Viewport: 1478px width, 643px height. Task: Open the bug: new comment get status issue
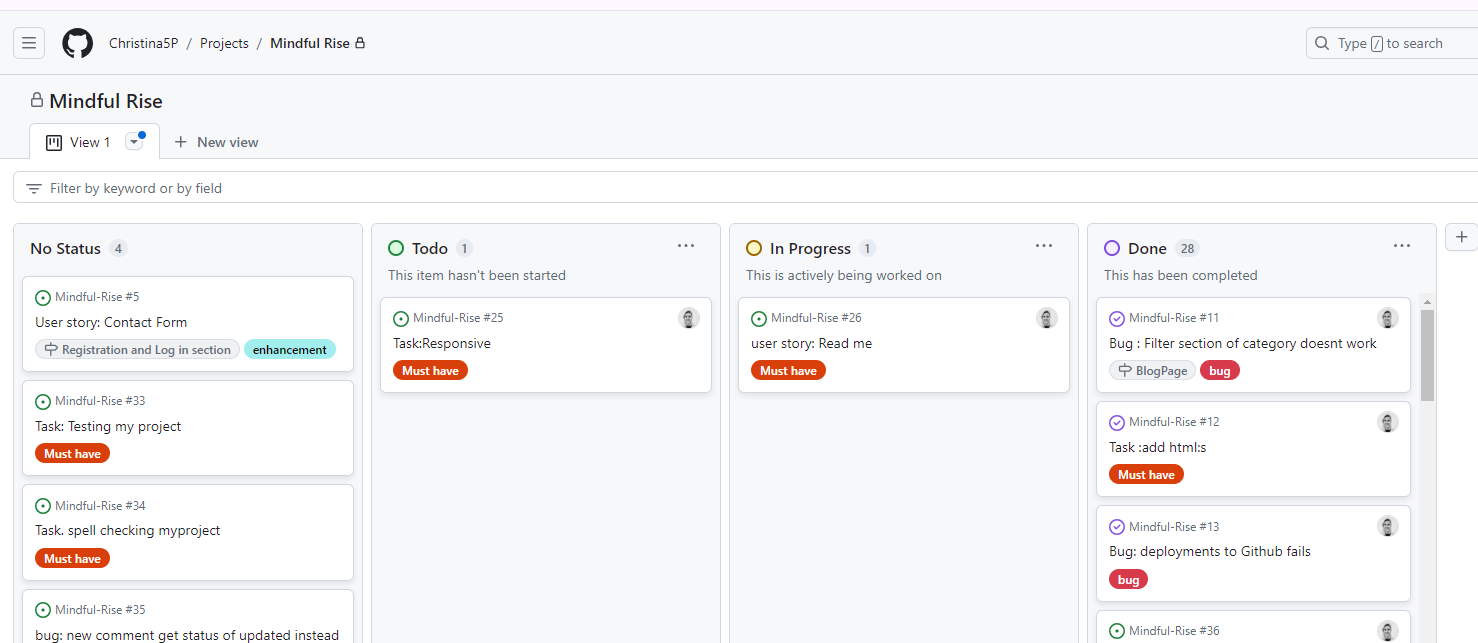coord(187,635)
